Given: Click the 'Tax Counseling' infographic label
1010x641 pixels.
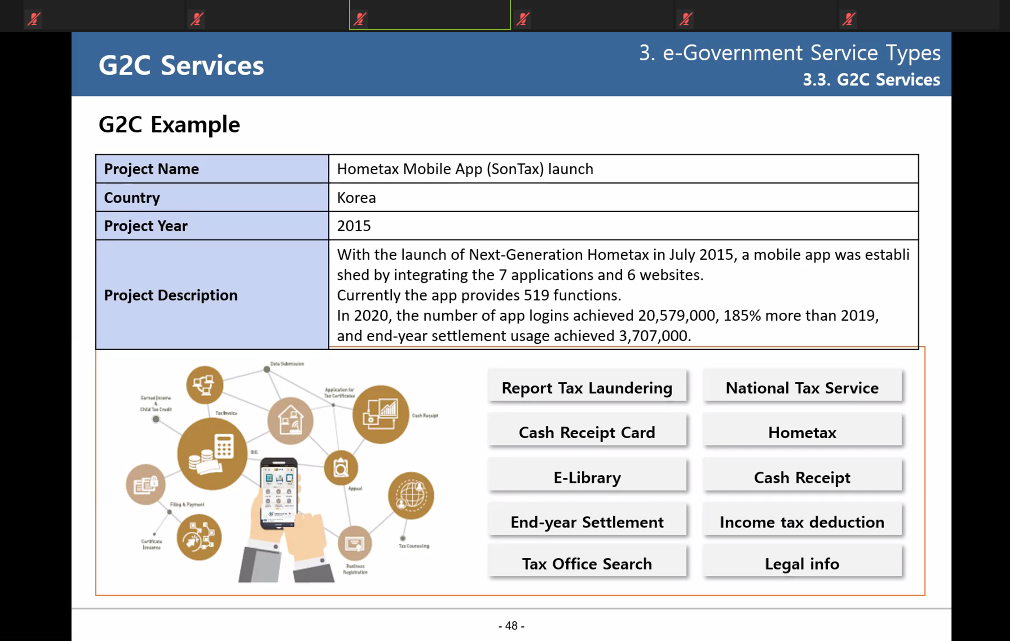Looking at the screenshot, I should click(414, 546).
